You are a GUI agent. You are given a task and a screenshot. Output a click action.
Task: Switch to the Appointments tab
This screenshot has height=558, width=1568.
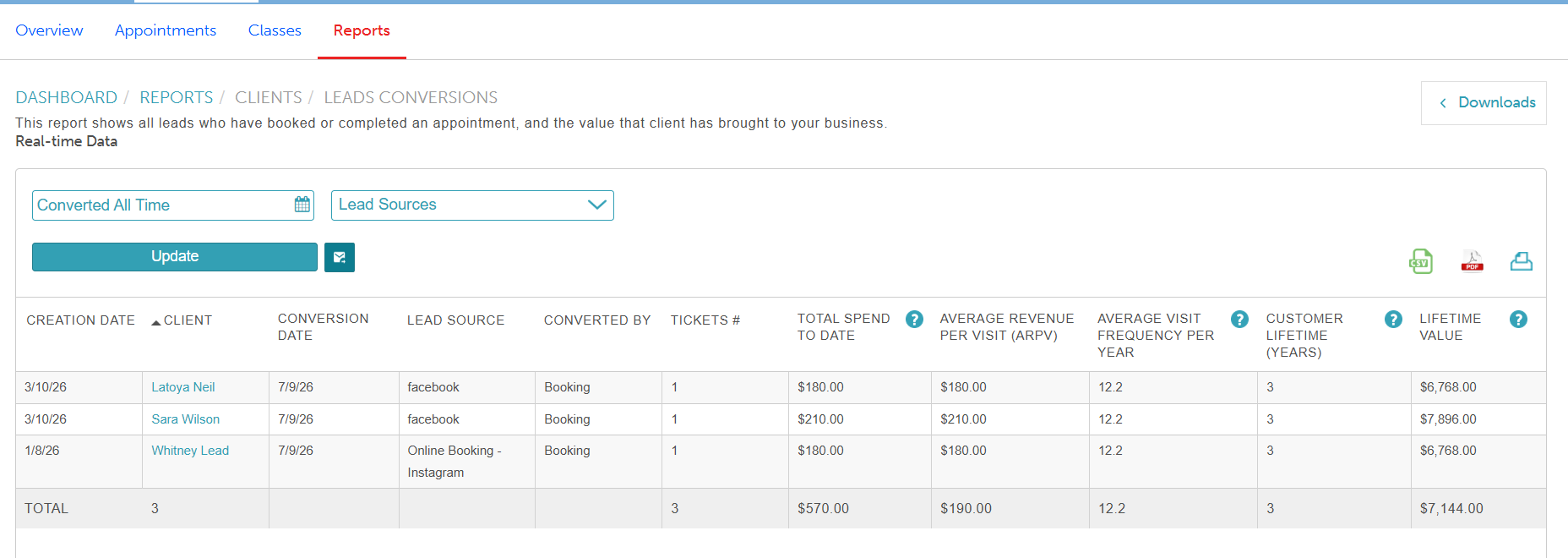pyautogui.click(x=166, y=30)
